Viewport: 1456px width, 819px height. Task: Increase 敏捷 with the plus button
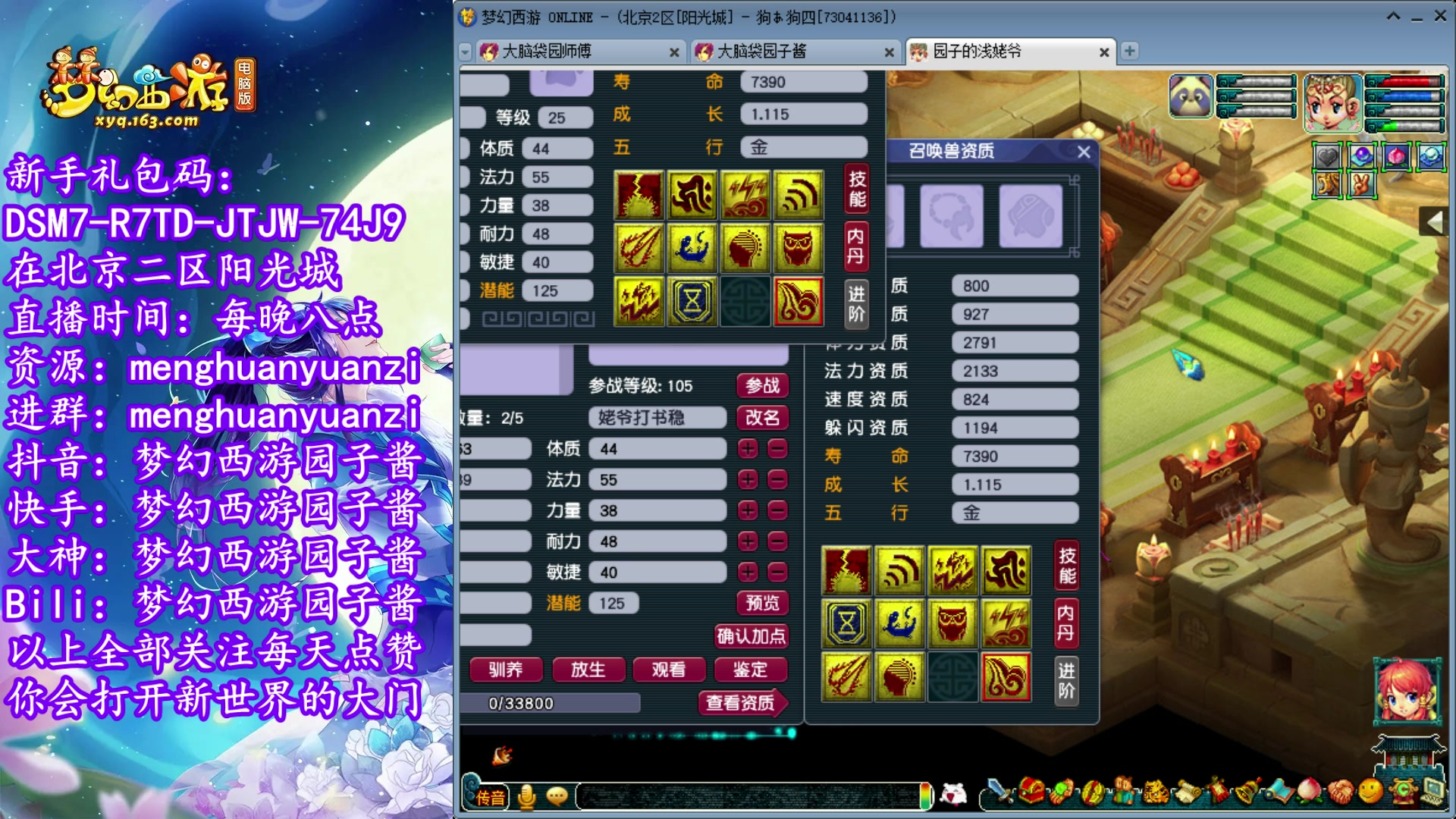point(748,572)
